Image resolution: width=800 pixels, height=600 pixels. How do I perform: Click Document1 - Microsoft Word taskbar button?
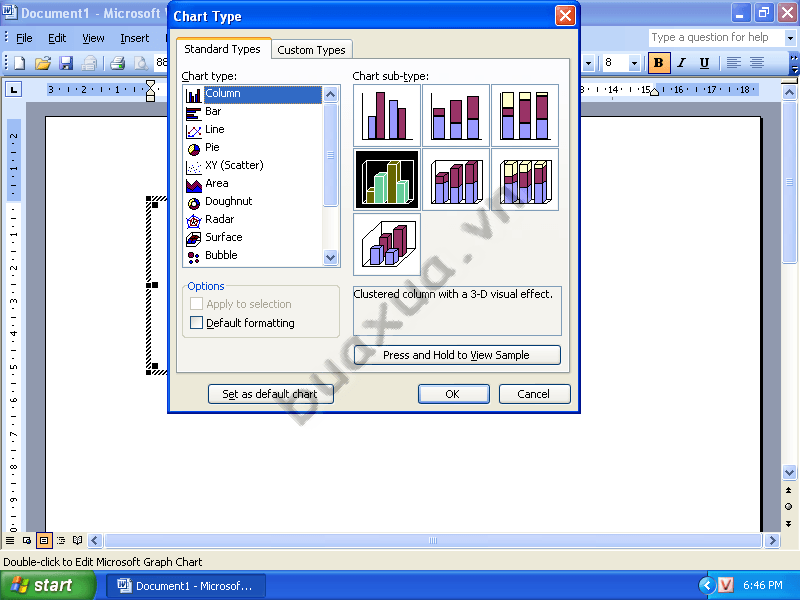(186, 585)
